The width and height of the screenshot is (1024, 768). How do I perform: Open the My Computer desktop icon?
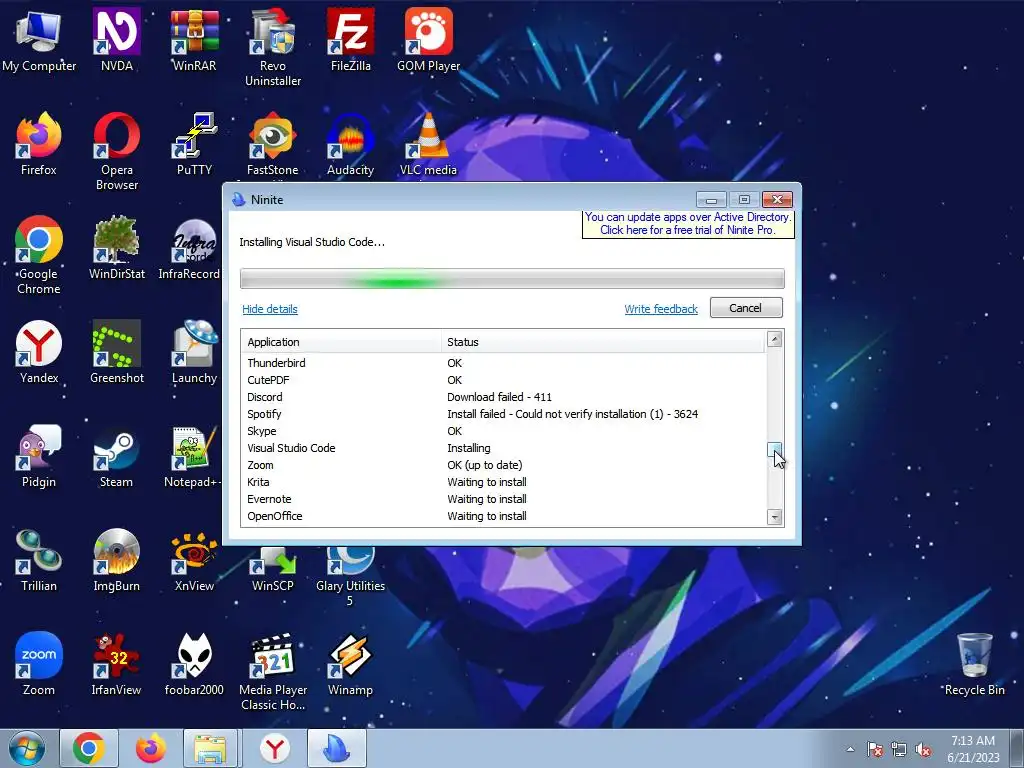coord(39,39)
